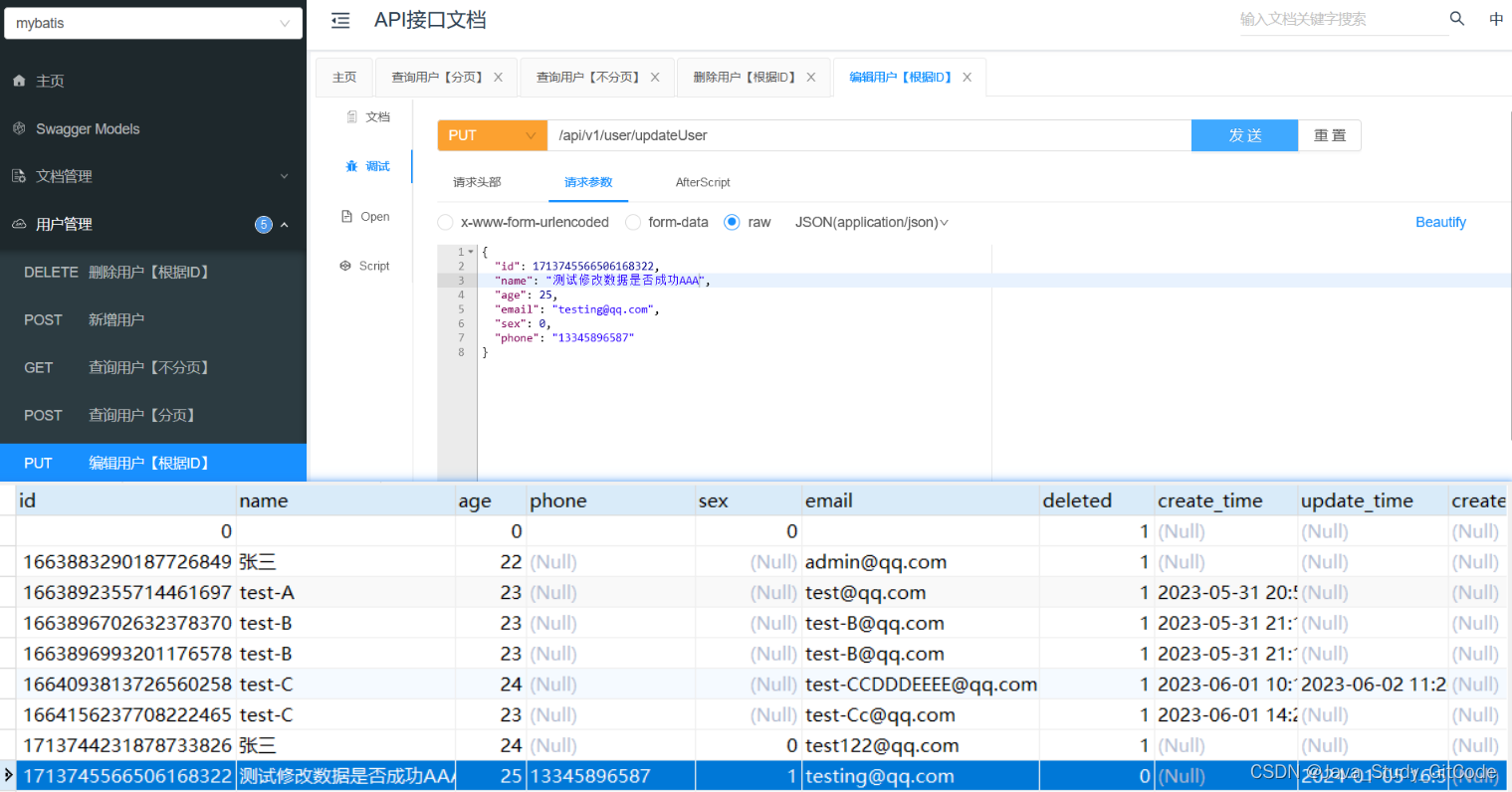Click the 中 language switch icon
The width and height of the screenshot is (1512, 792).
pyautogui.click(x=1496, y=19)
